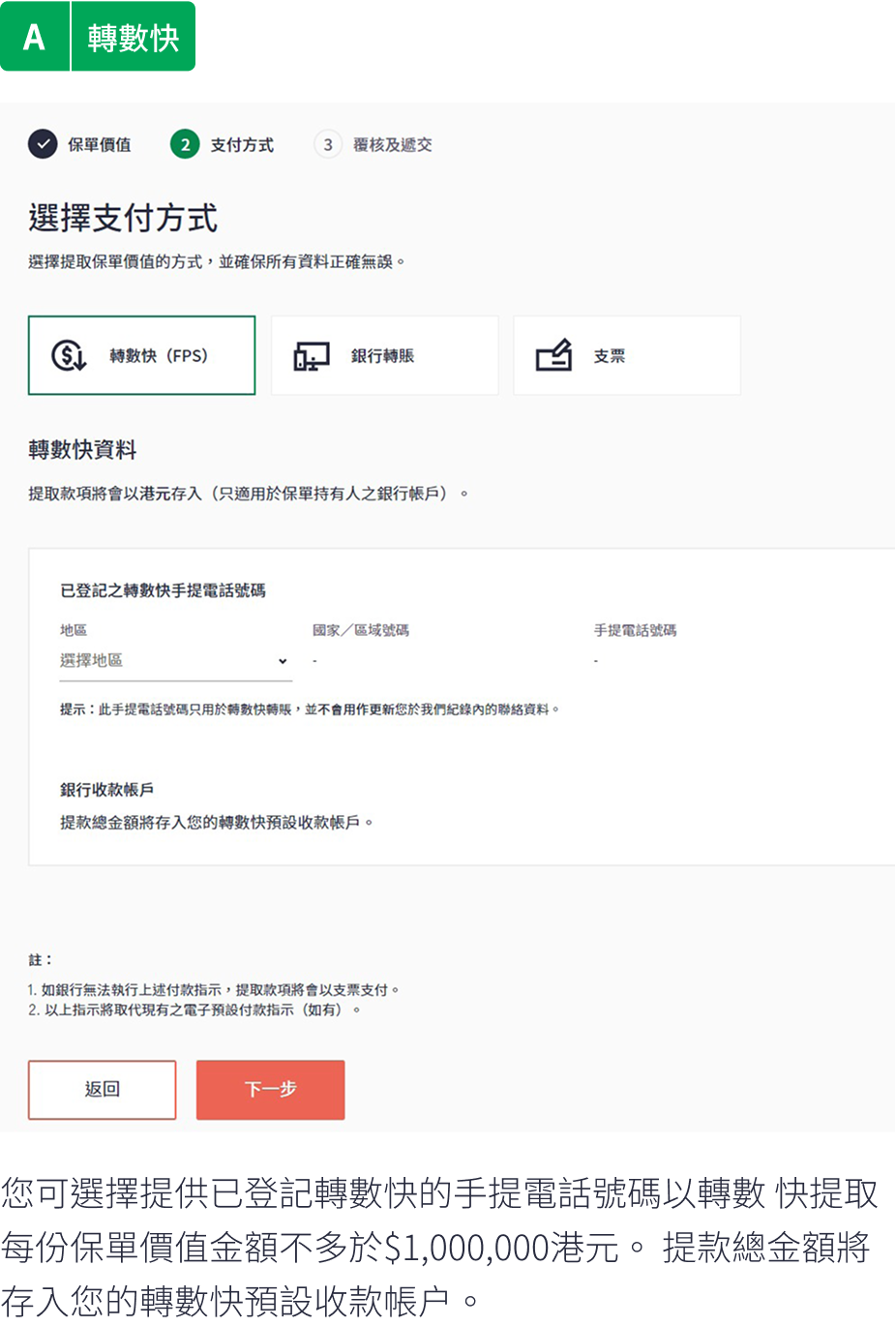Choose 銀行轉賬 as payment method
This screenshot has height=1326, width=896.
tap(384, 355)
